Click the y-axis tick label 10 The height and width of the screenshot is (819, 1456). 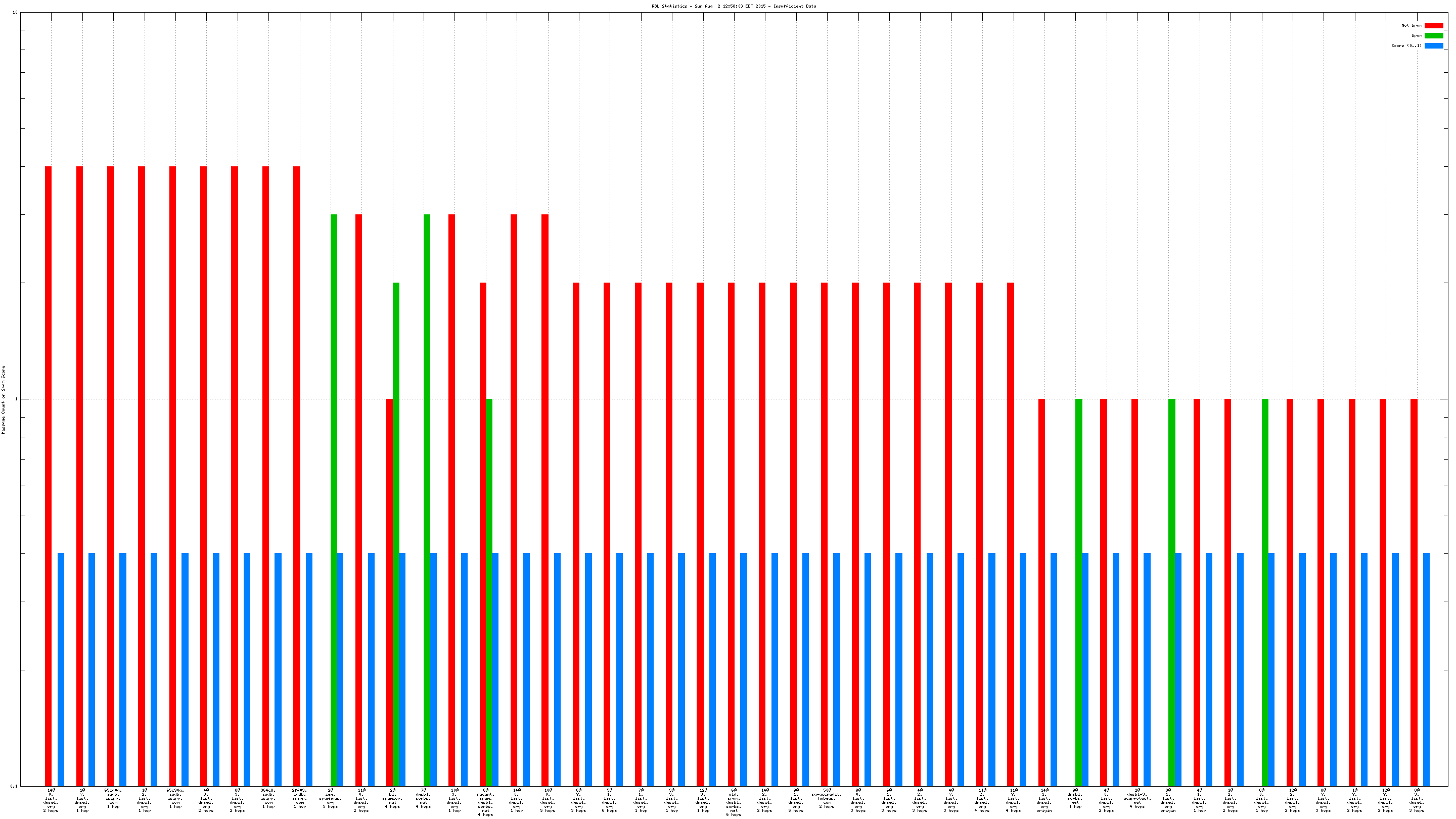15,13
